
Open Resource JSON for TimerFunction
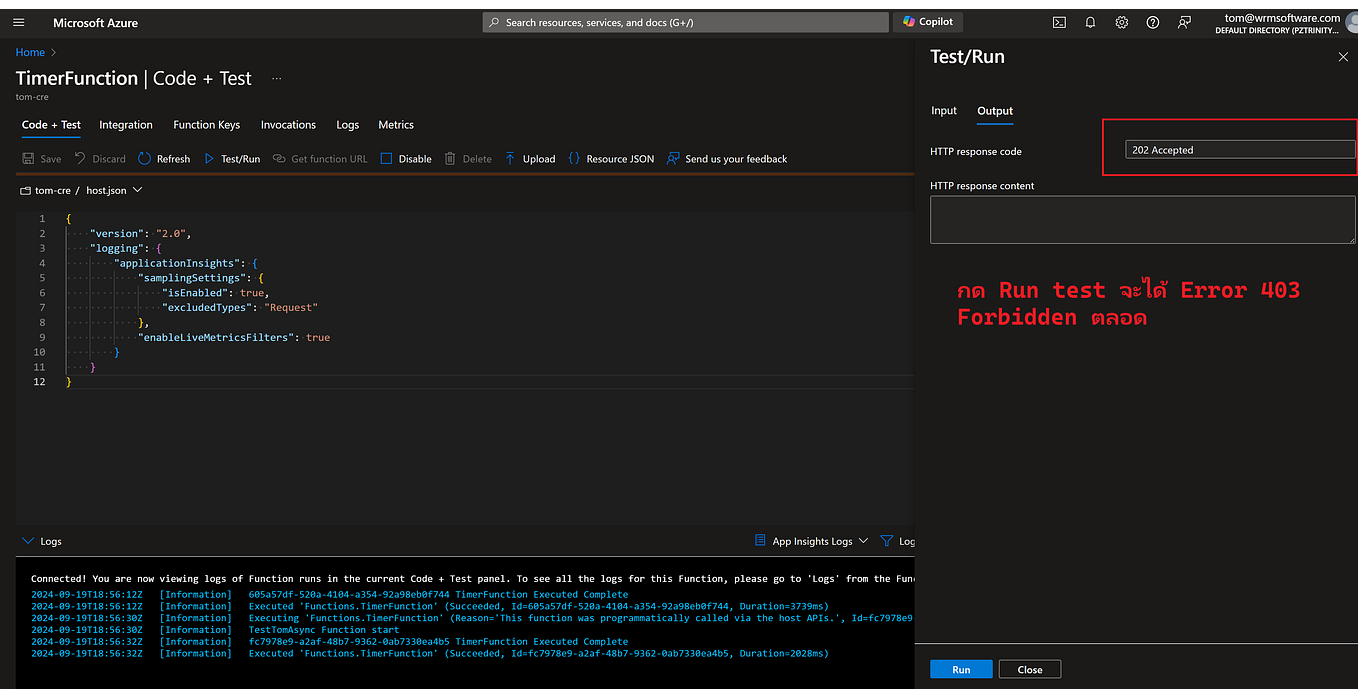[610, 158]
